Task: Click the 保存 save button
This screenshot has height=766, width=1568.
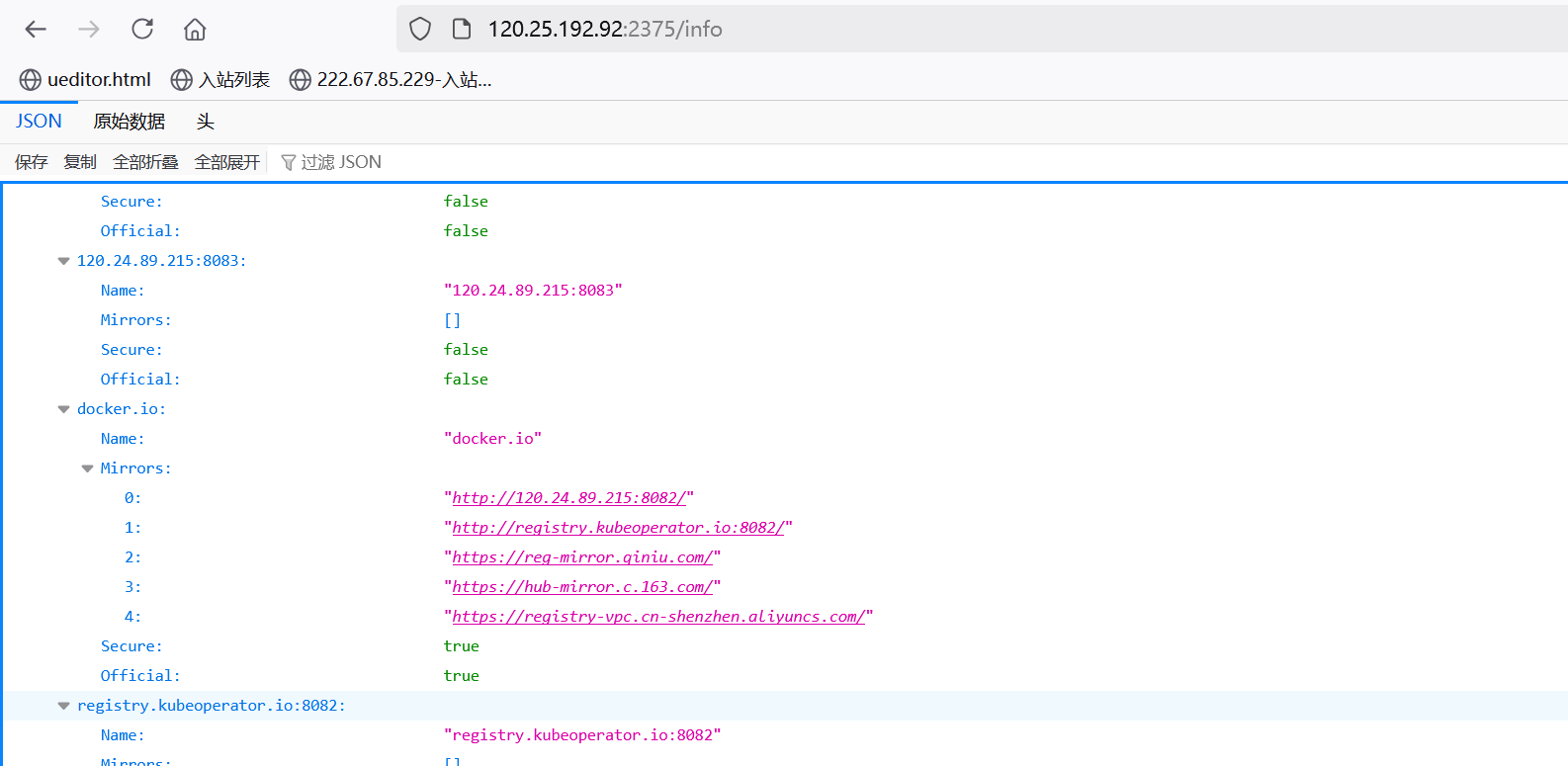Action: pos(31,162)
